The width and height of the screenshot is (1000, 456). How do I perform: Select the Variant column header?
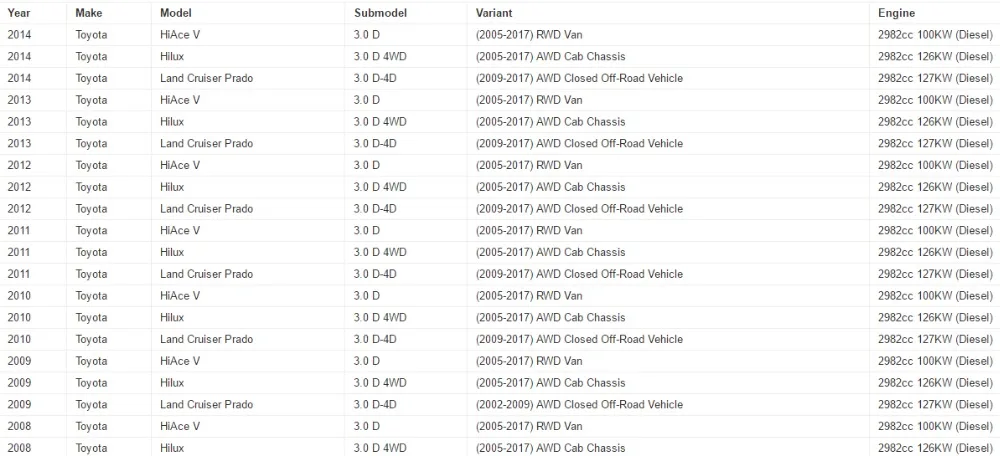tap(494, 13)
